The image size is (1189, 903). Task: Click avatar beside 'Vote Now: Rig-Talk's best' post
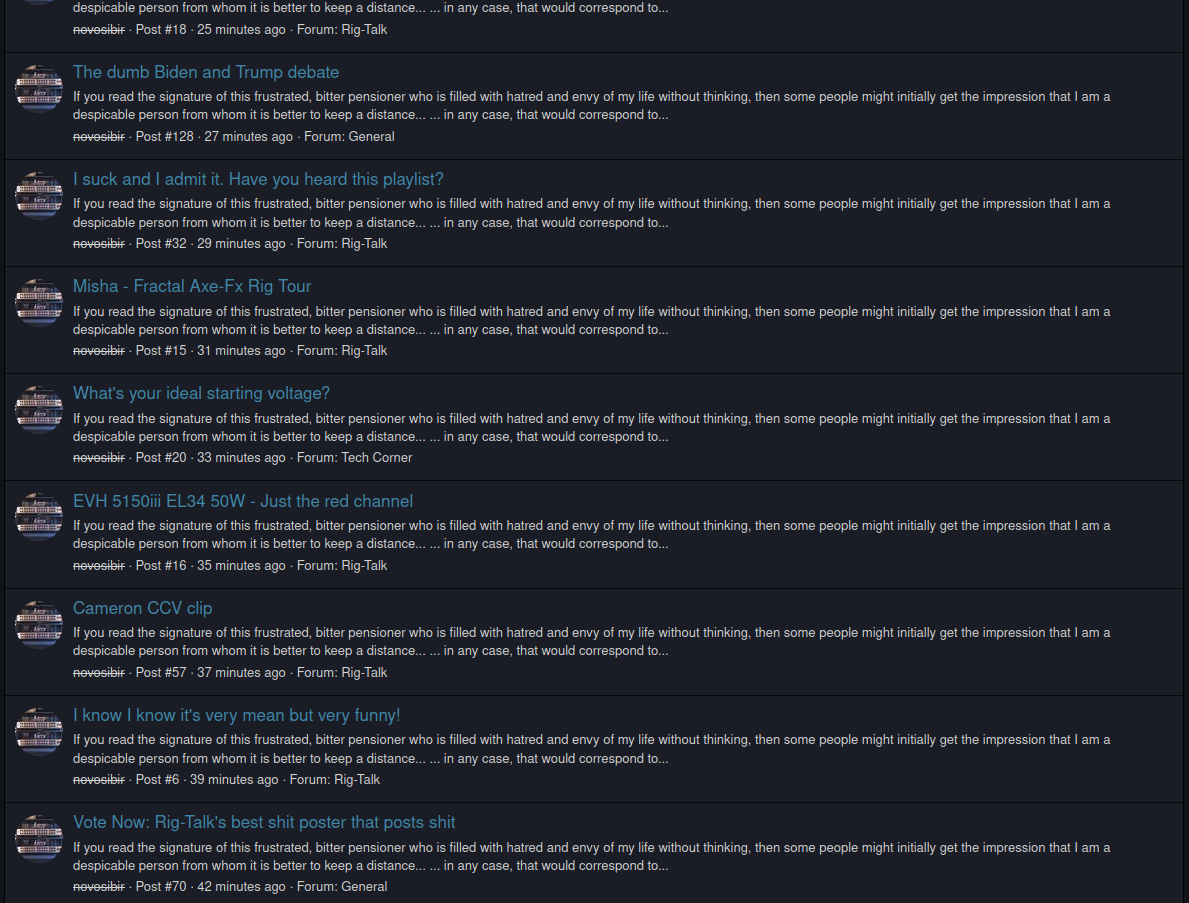[39, 839]
